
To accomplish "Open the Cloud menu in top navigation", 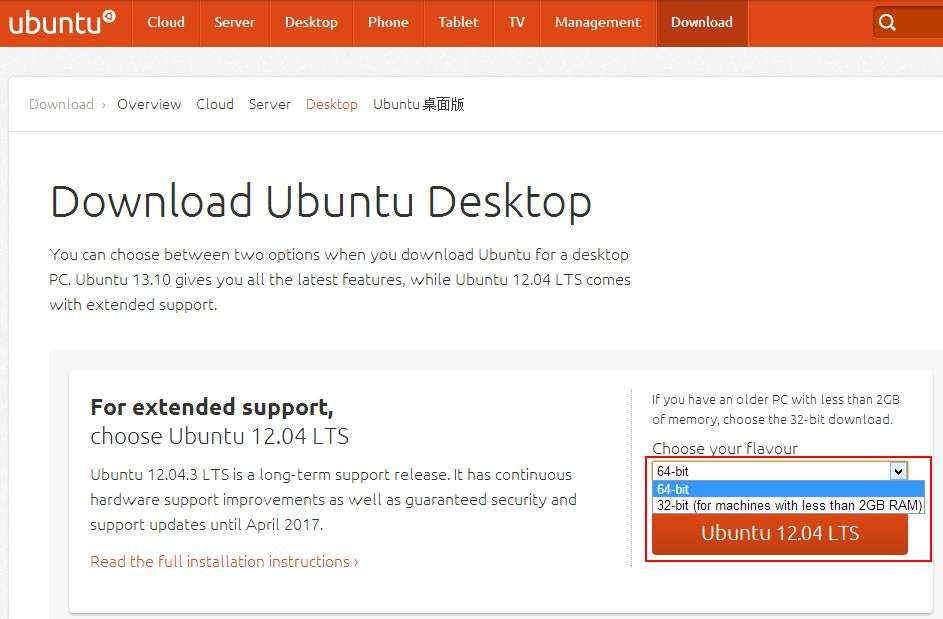I will [x=166, y=22].
